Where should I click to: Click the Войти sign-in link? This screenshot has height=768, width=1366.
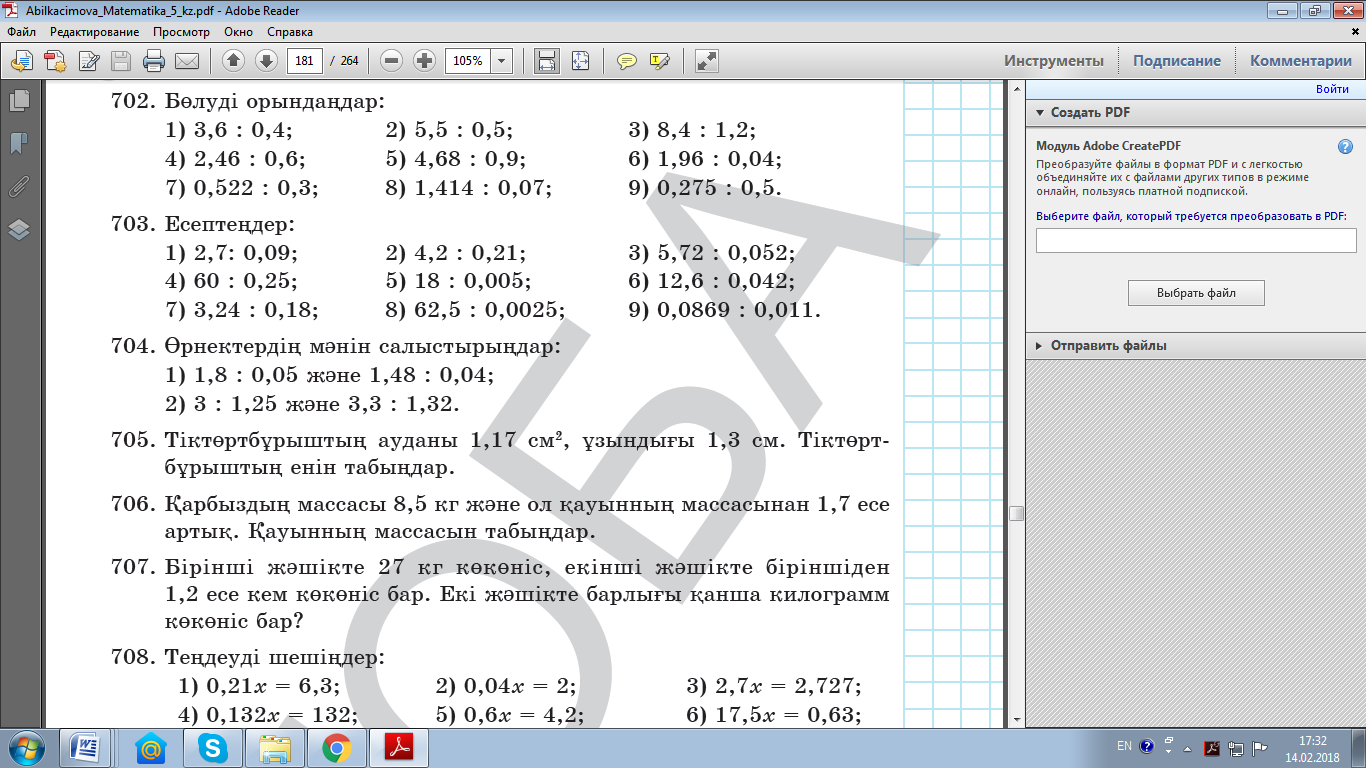pyautogui.click(x=1332, y=90)
